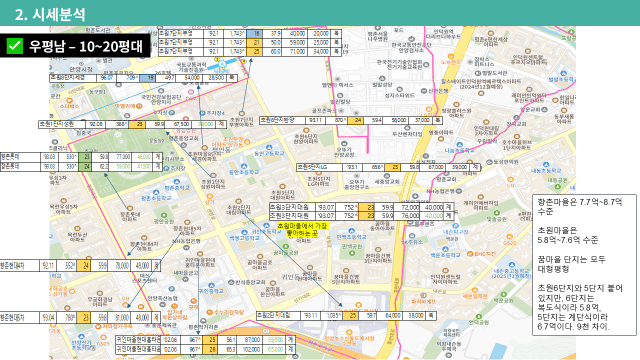This screenshot has height=360, width=640.
Task: Click the 평촌중학교 school marker icon
Action: (176, 182)
